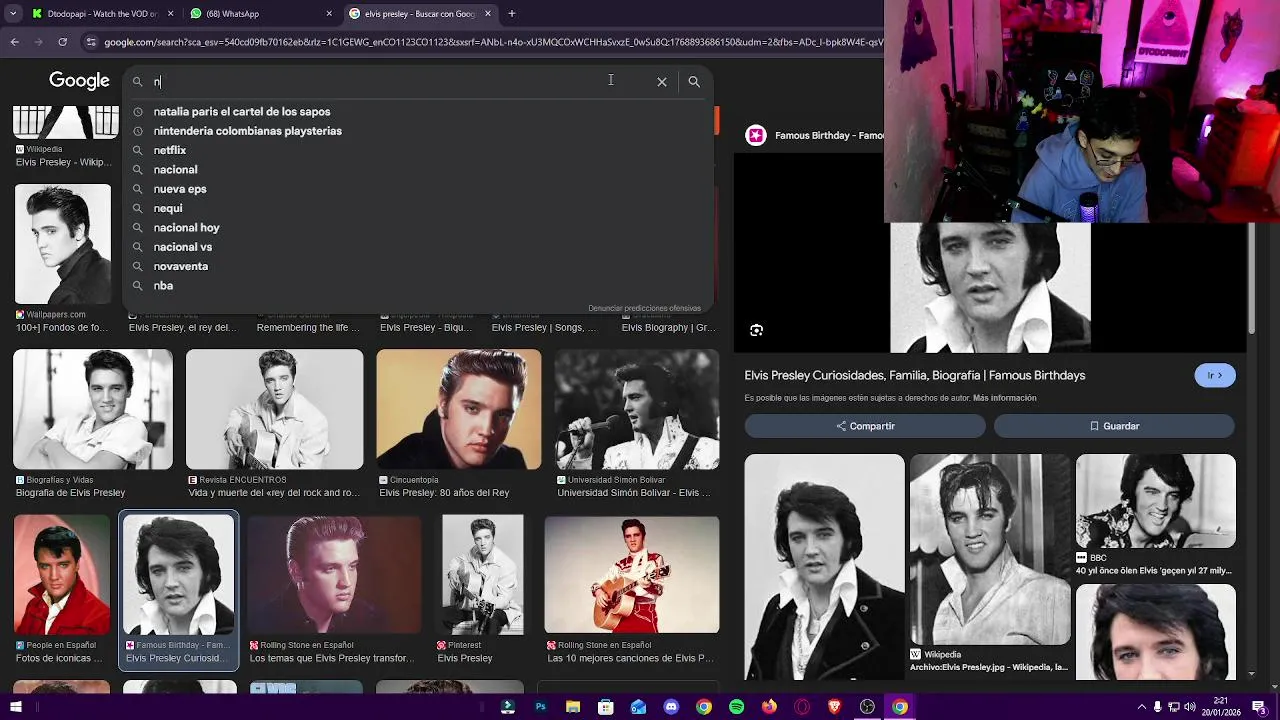Open Microsoft Store from the taskbar
Screen dimensions: 1280x720
pyautogui.click(x=606, y=707)
